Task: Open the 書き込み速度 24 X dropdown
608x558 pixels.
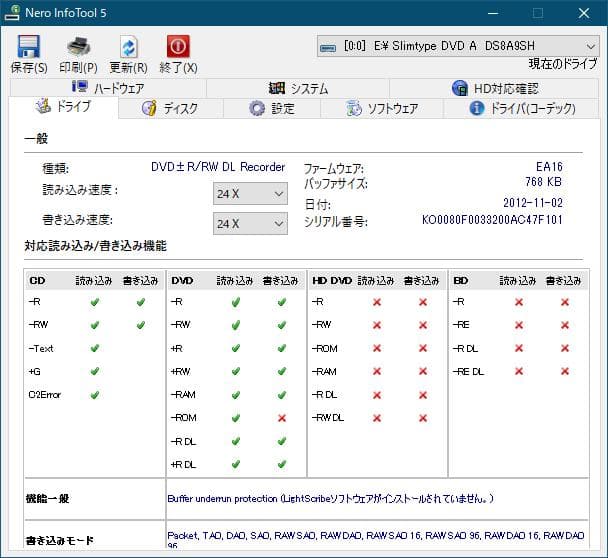Action: [x=250, y=224]
